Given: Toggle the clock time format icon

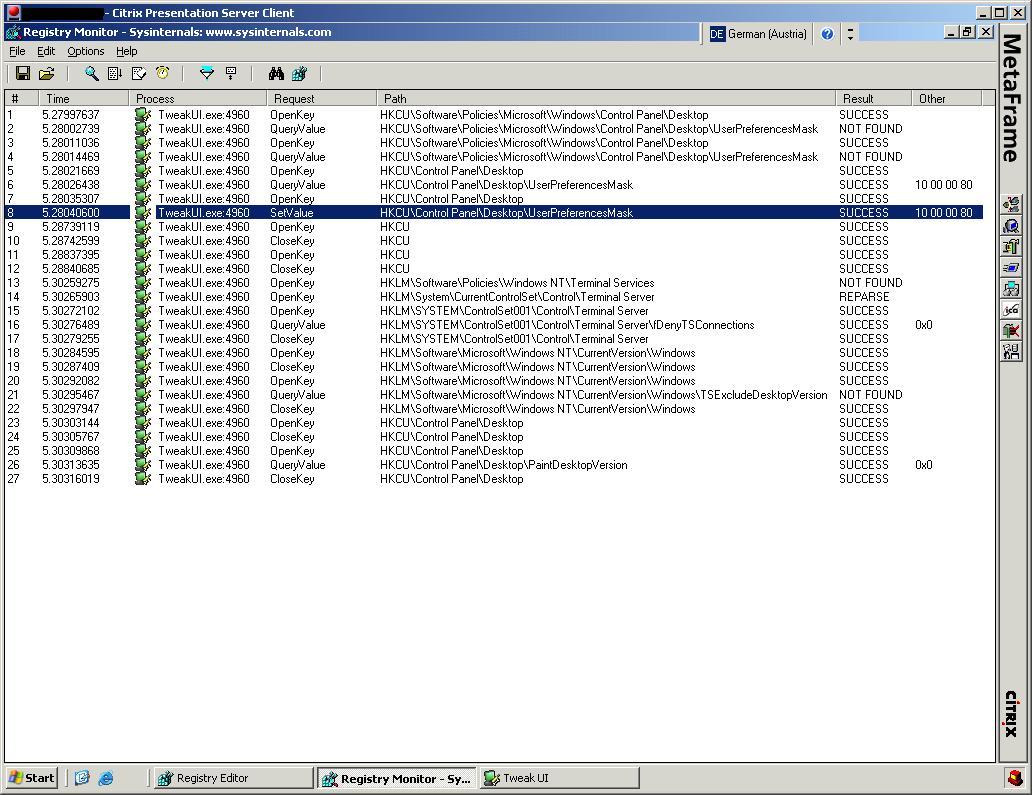Looking at the screenshot, I should (162, 73).
